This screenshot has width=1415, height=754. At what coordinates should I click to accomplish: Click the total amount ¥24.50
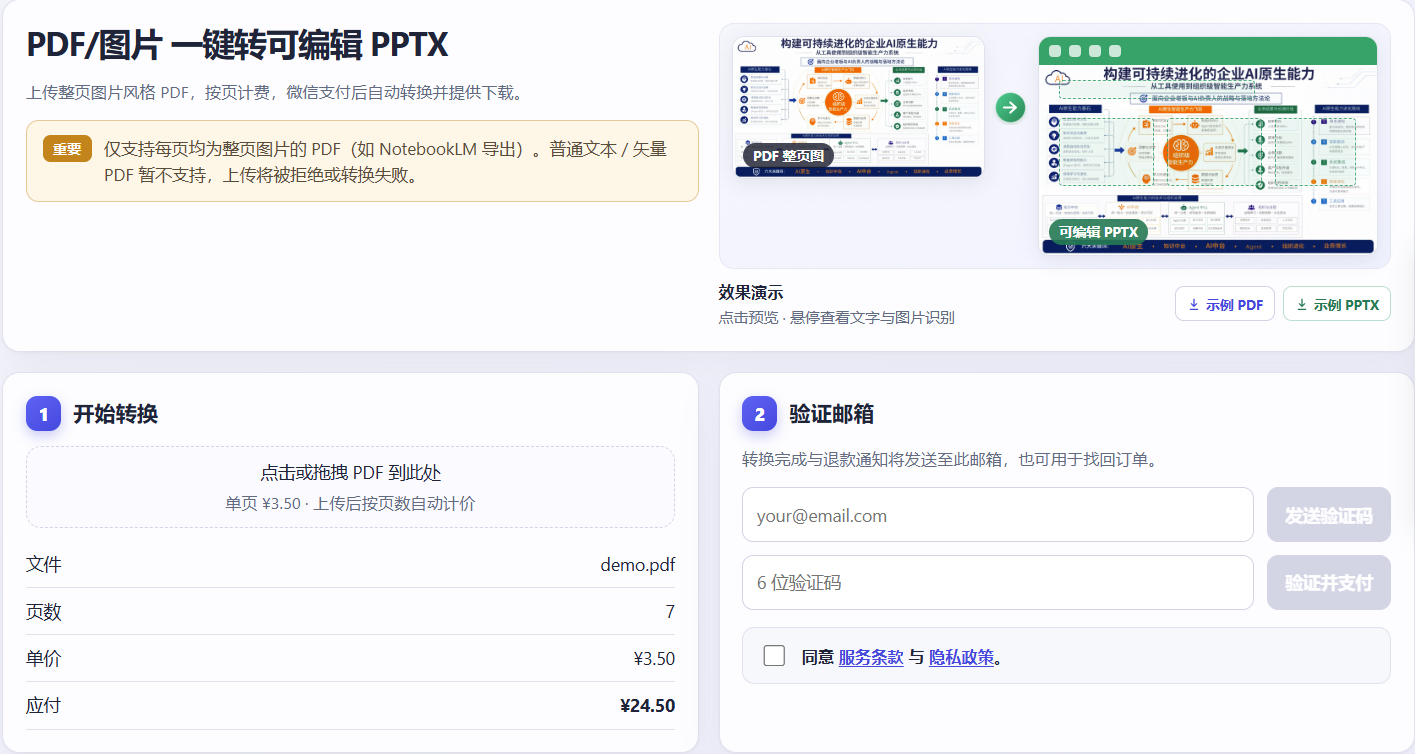[648, 706]
